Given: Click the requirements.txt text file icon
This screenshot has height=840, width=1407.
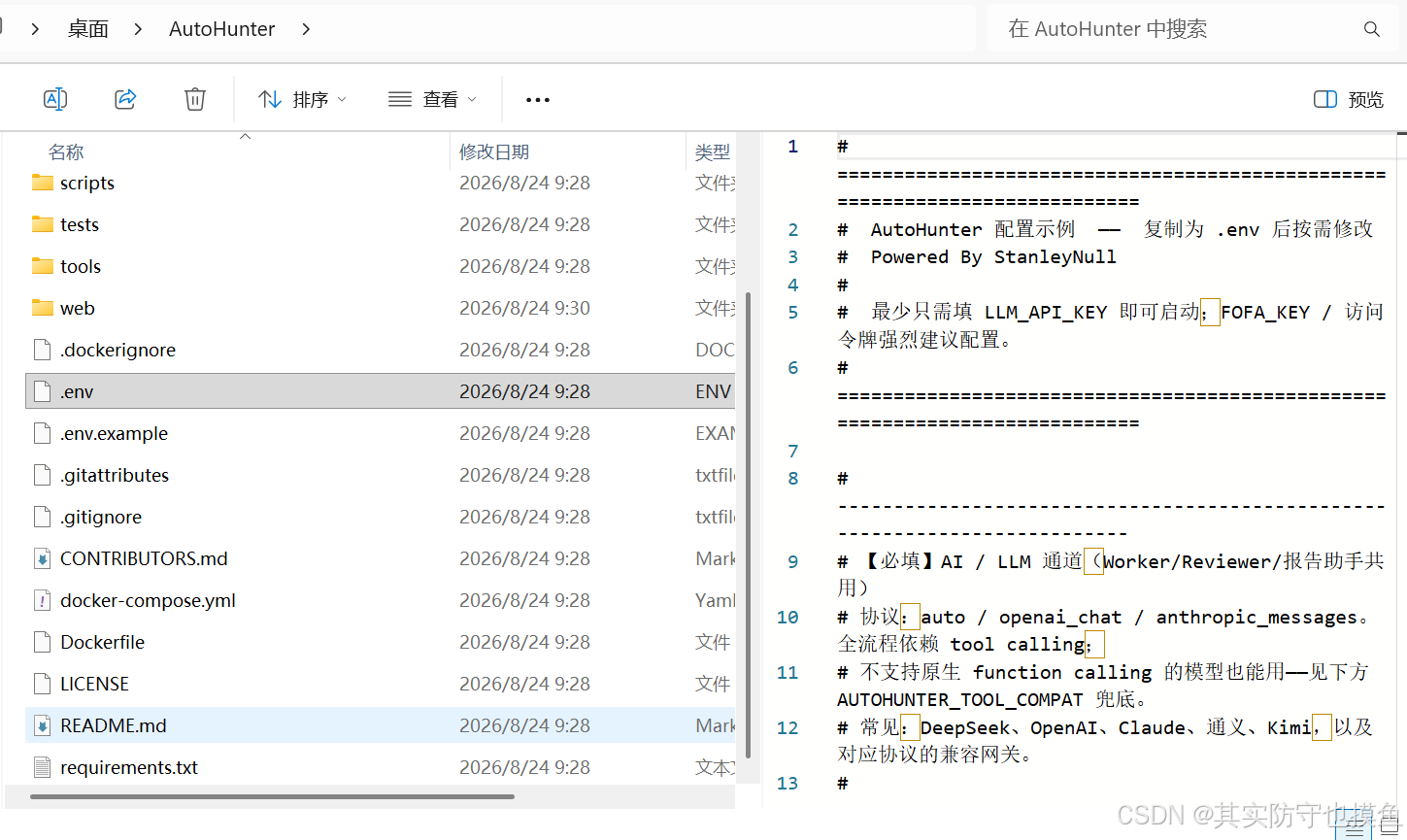Looking at the screenshot, I should click(43, 767).
